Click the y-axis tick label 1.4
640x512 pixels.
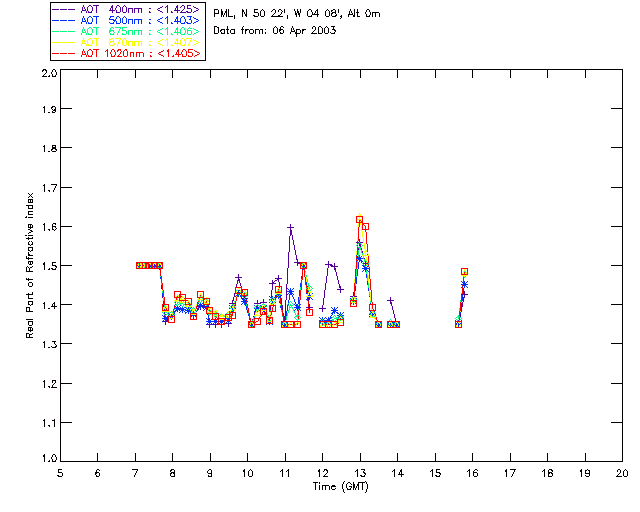49,305
